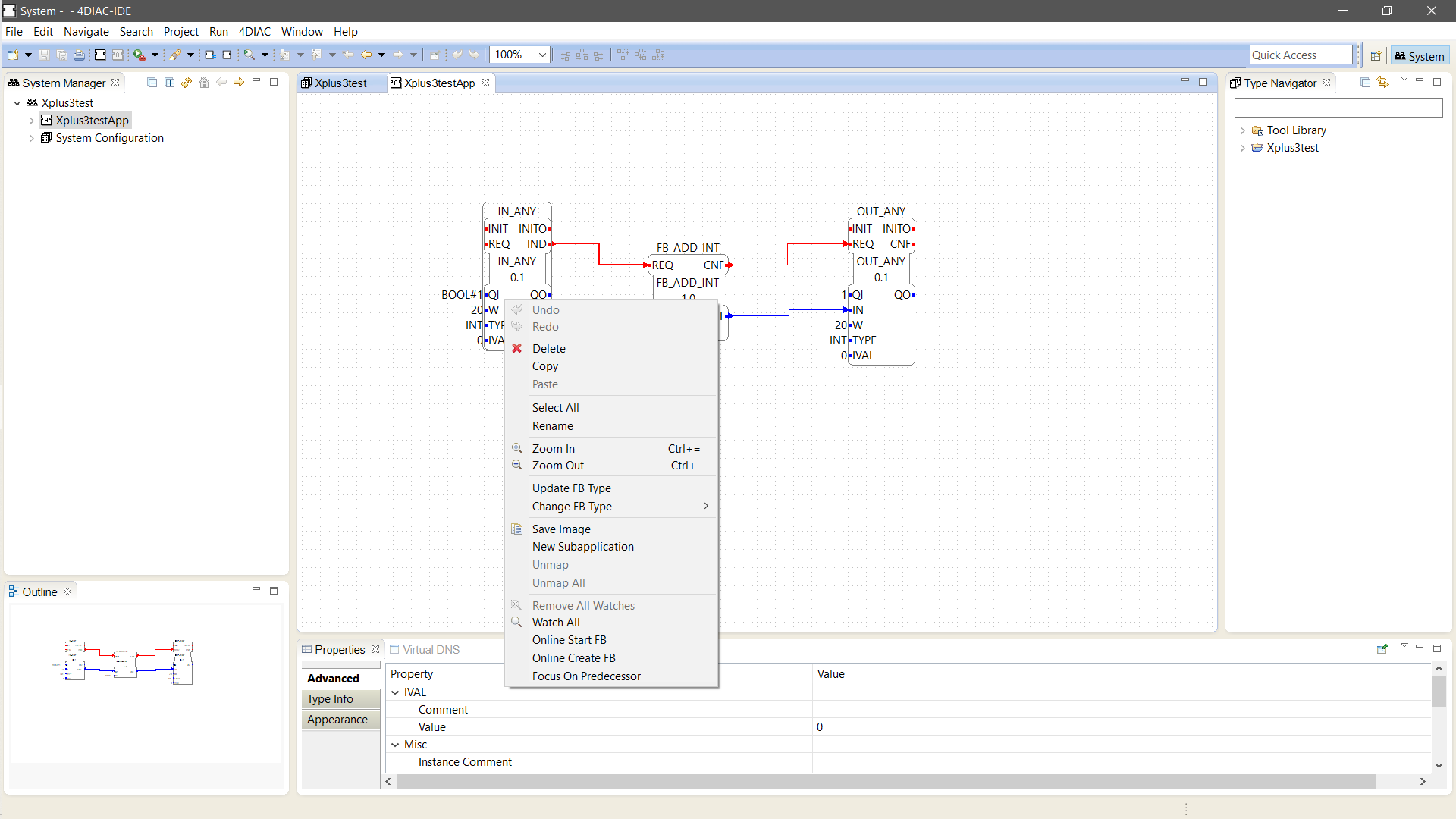Select the Type Info properties tab
This screenshot has height=819, width=1456.
[x=340, y=699]
